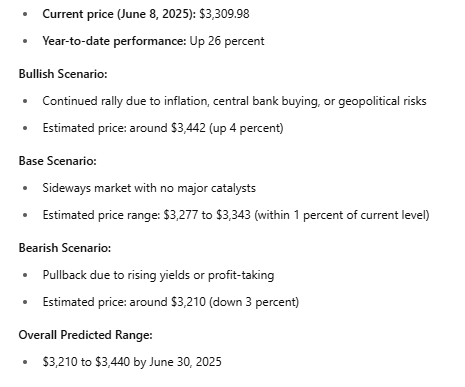Click "(within 1 percent of current level)" text

pyautogui.click(x=342, y=215)
